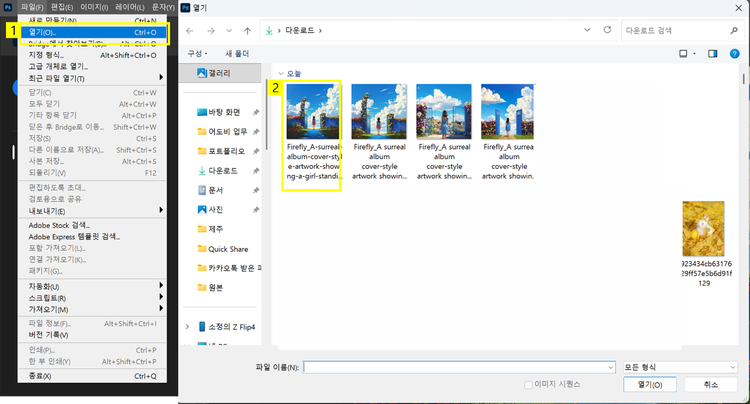This screenshot has height=404, width=750.
Task: Open recent locations dropdown arrow
Action: coord(229,31)
